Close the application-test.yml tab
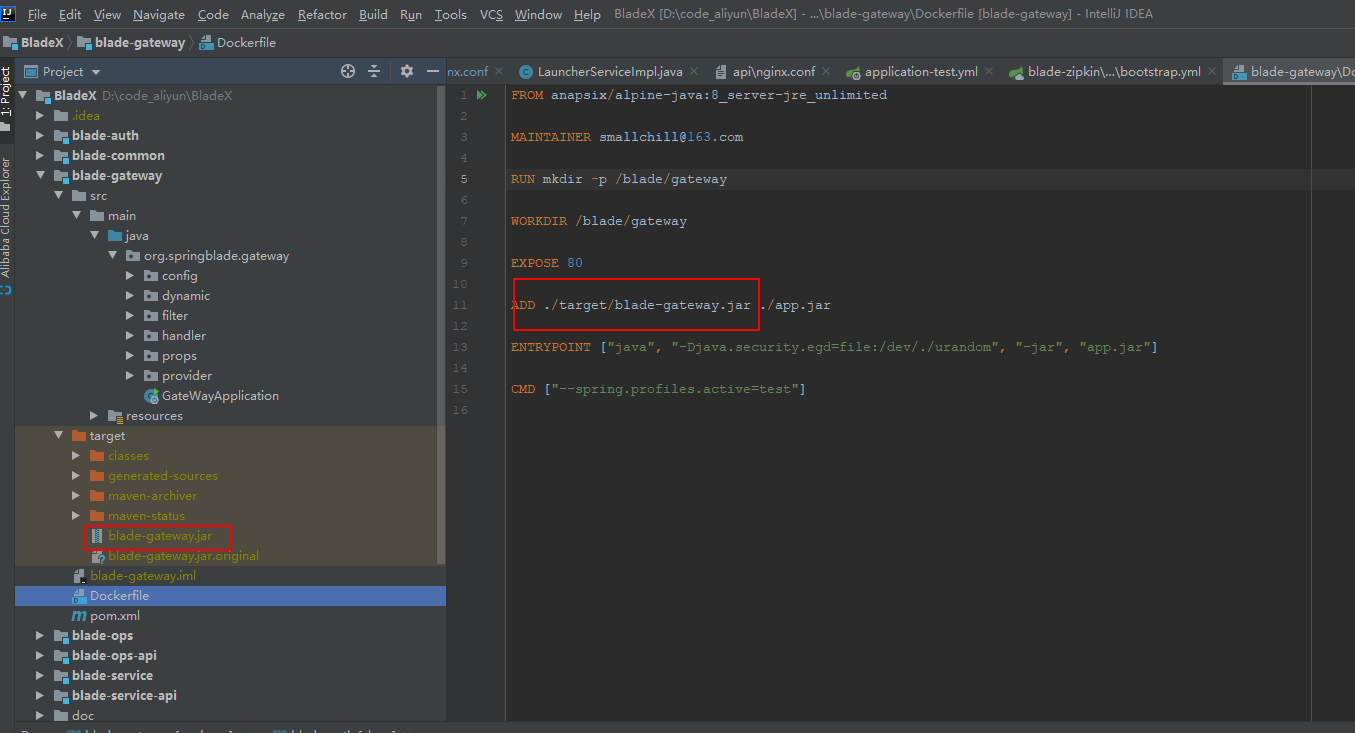The width and height of the screenshot is (1355, 733). click(989, 72)
